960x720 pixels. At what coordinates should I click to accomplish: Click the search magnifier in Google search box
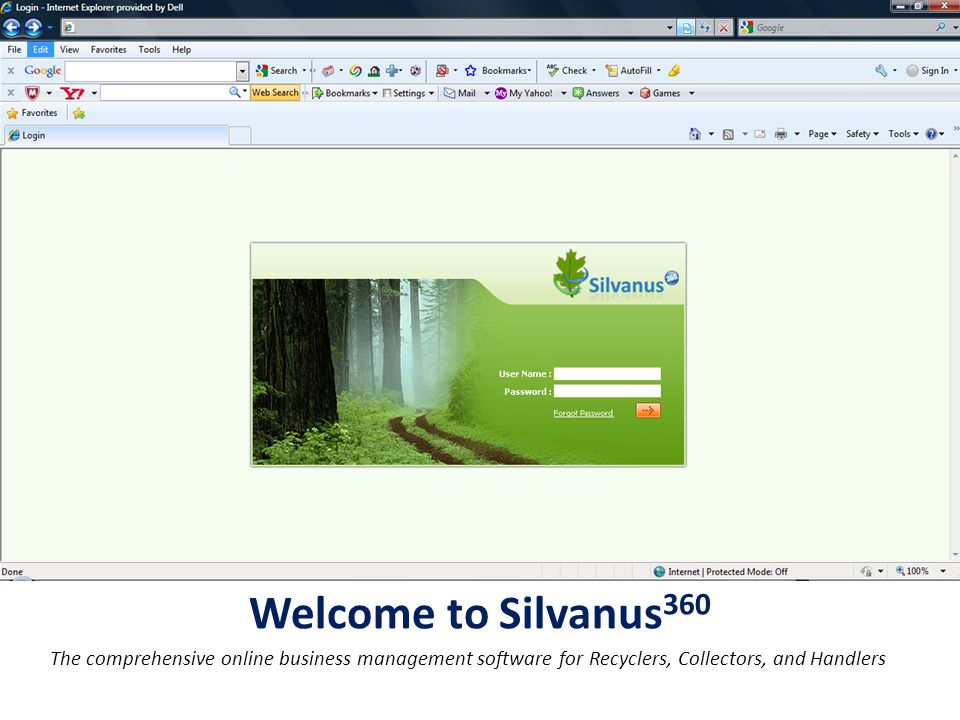940,28
